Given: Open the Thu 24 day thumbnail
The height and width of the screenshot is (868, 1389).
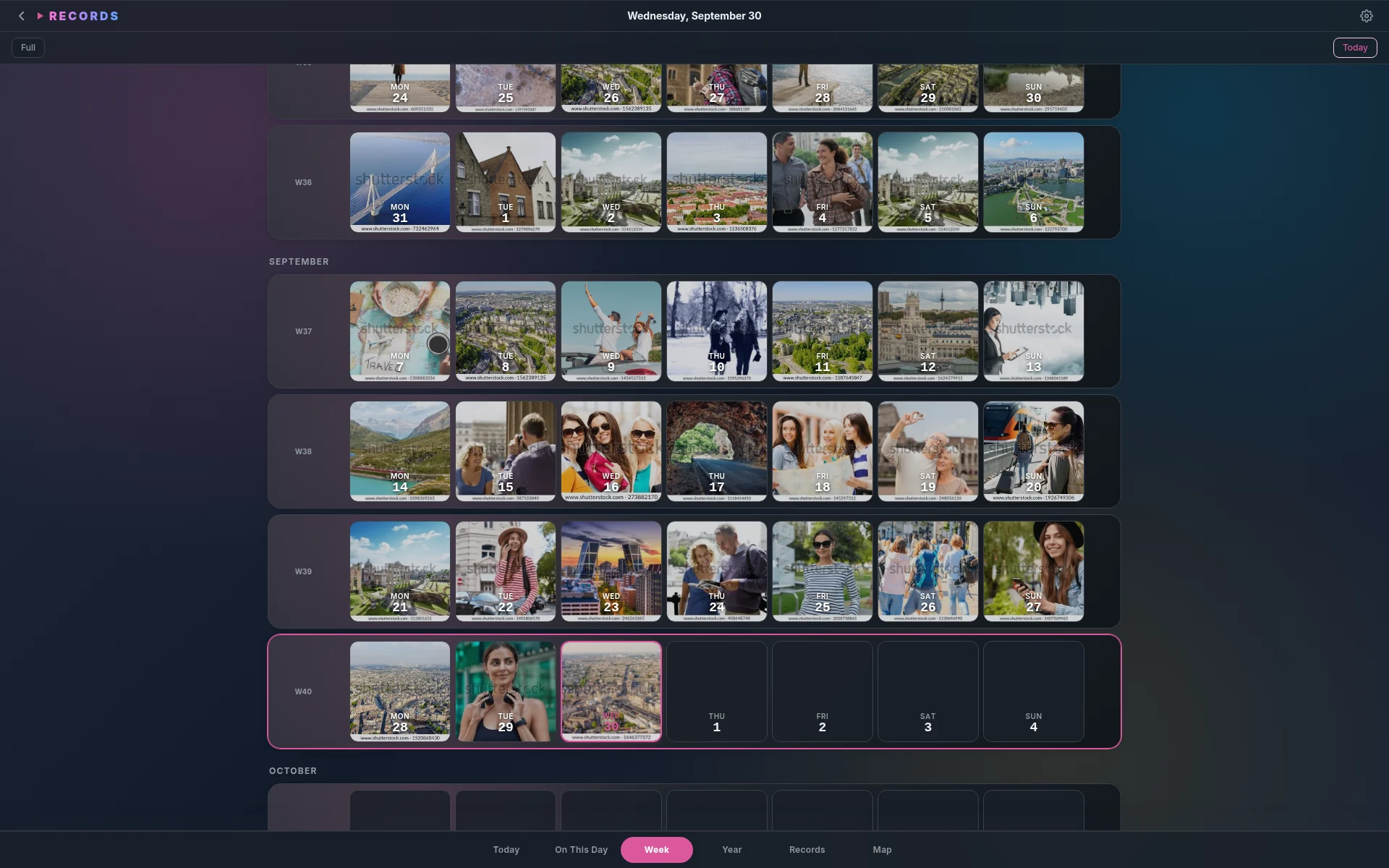Looking at the screenshot, I should click(717, 571).
